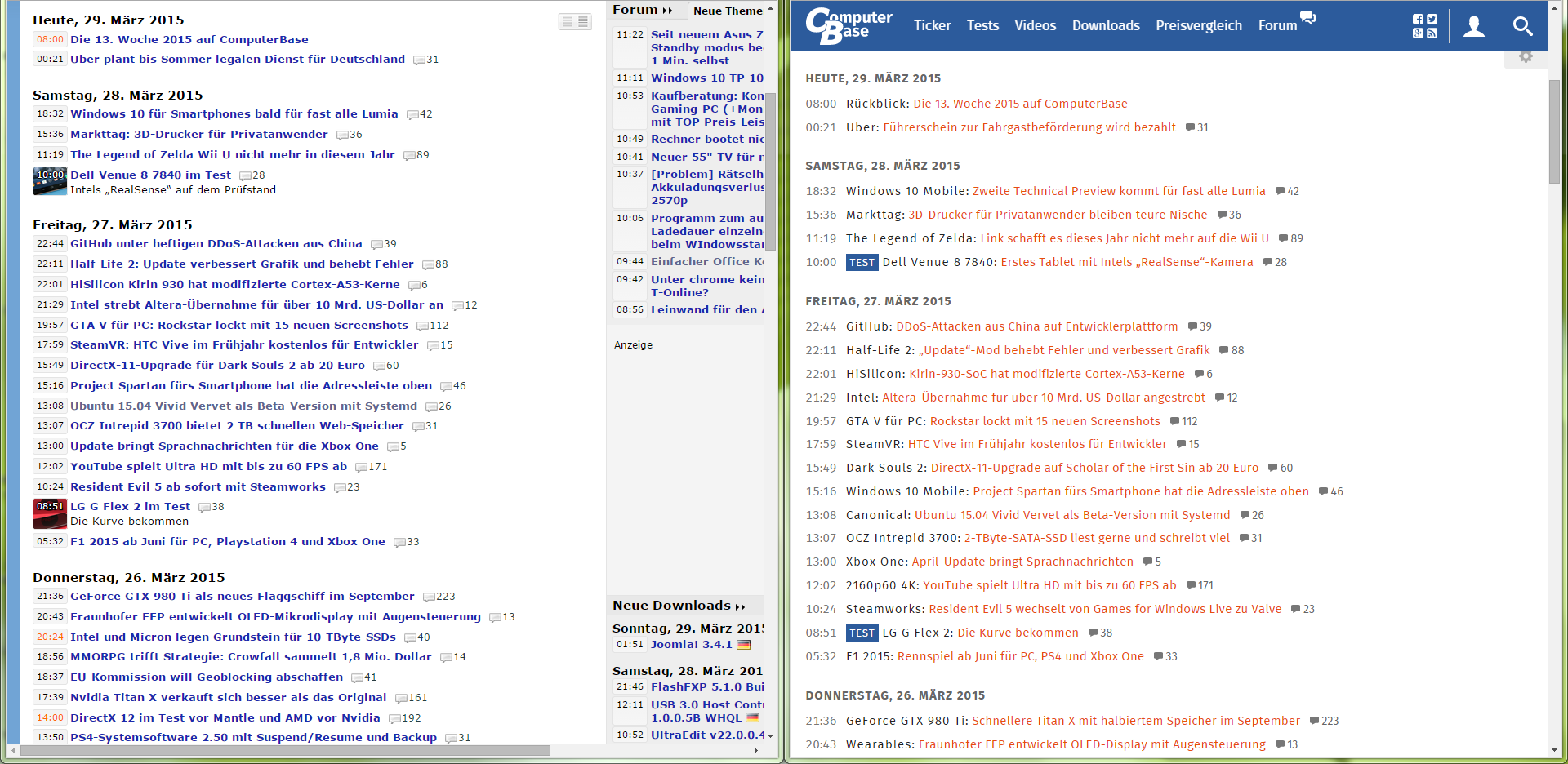Click the left sidebar vertical scrollbar thumb

tap(770, 171)
